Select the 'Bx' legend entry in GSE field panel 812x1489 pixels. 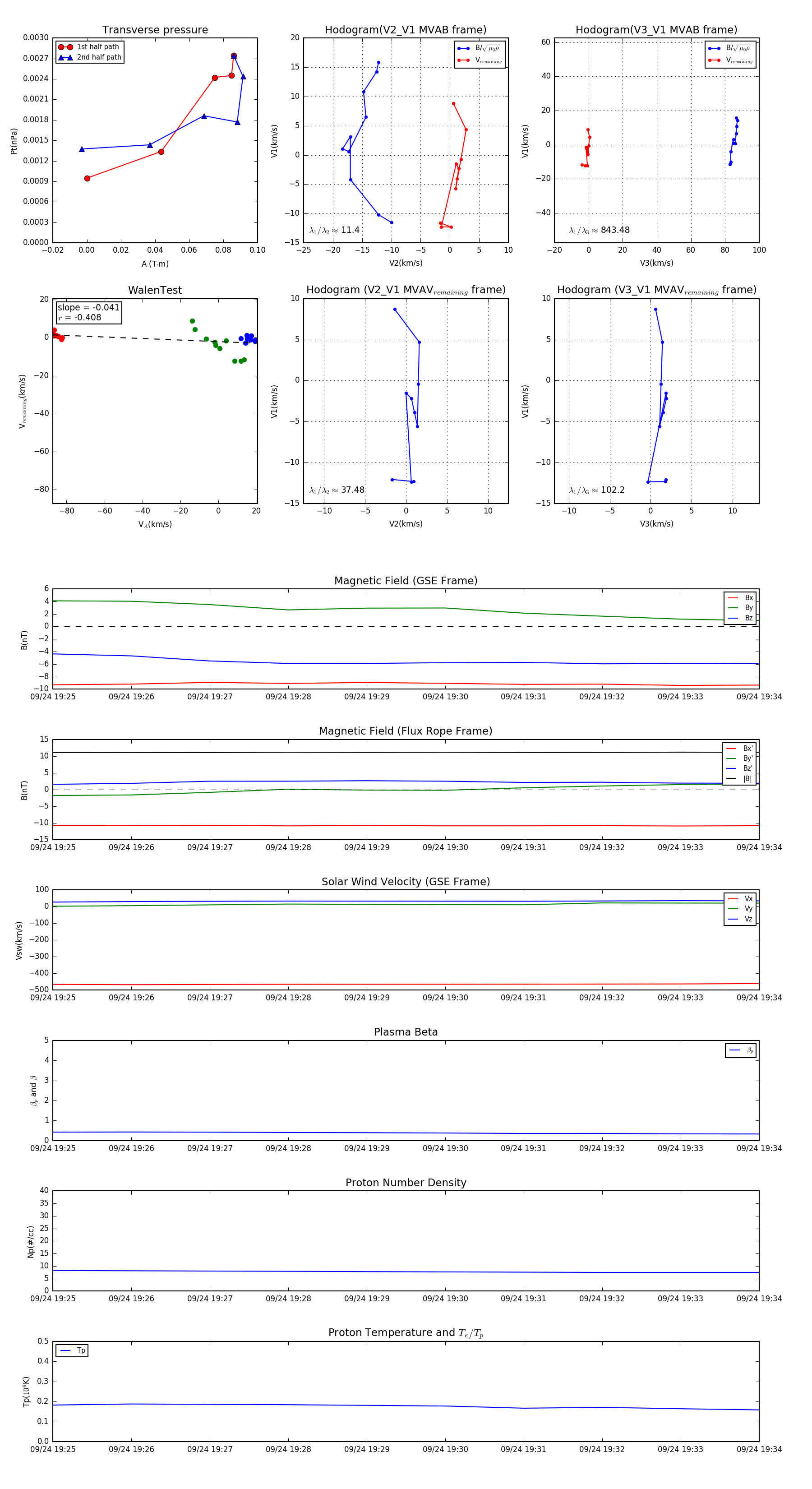[x=741, y=598]
